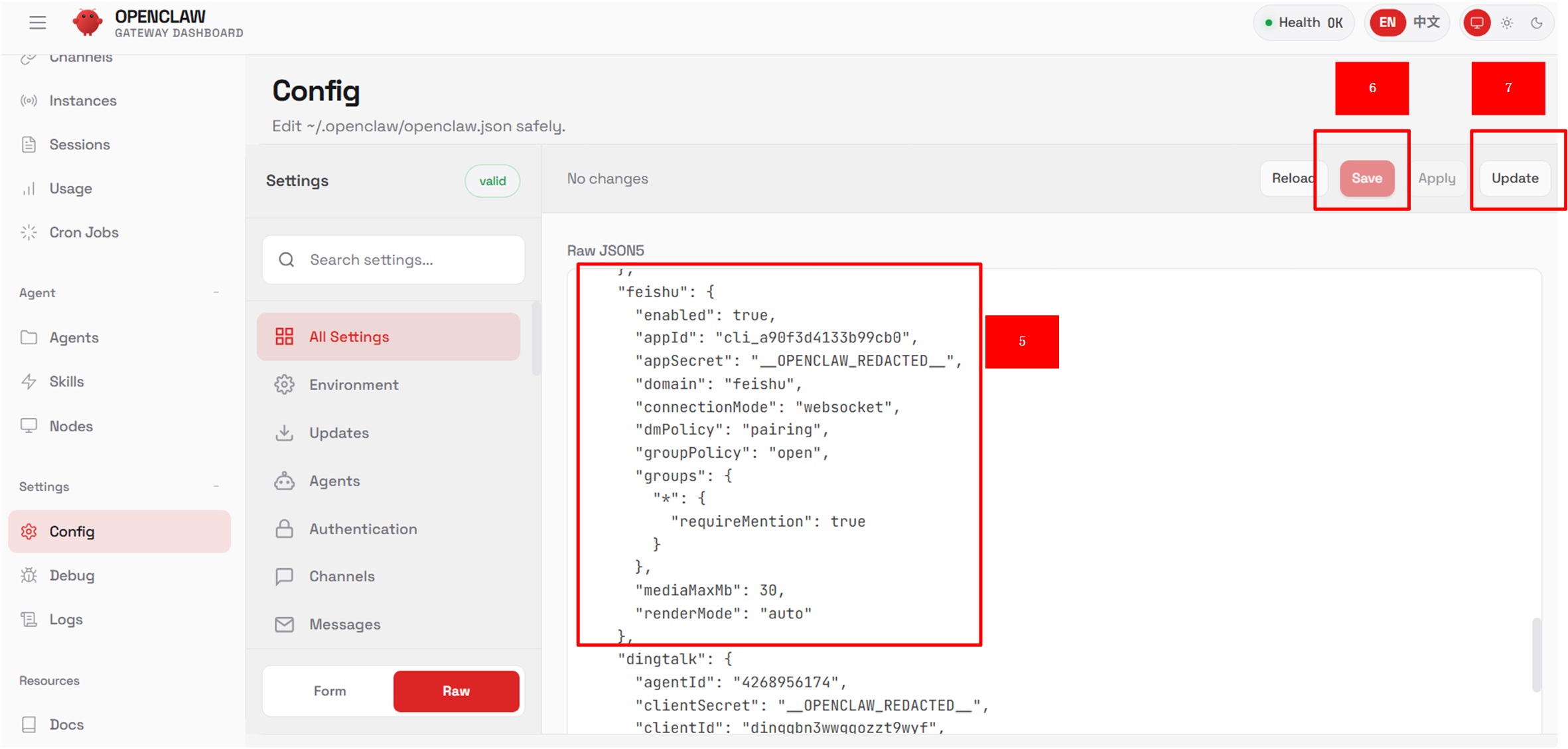Collapse the Settings sidebar section
Screen dimensions: 1568x749
[x=216, y=486]
